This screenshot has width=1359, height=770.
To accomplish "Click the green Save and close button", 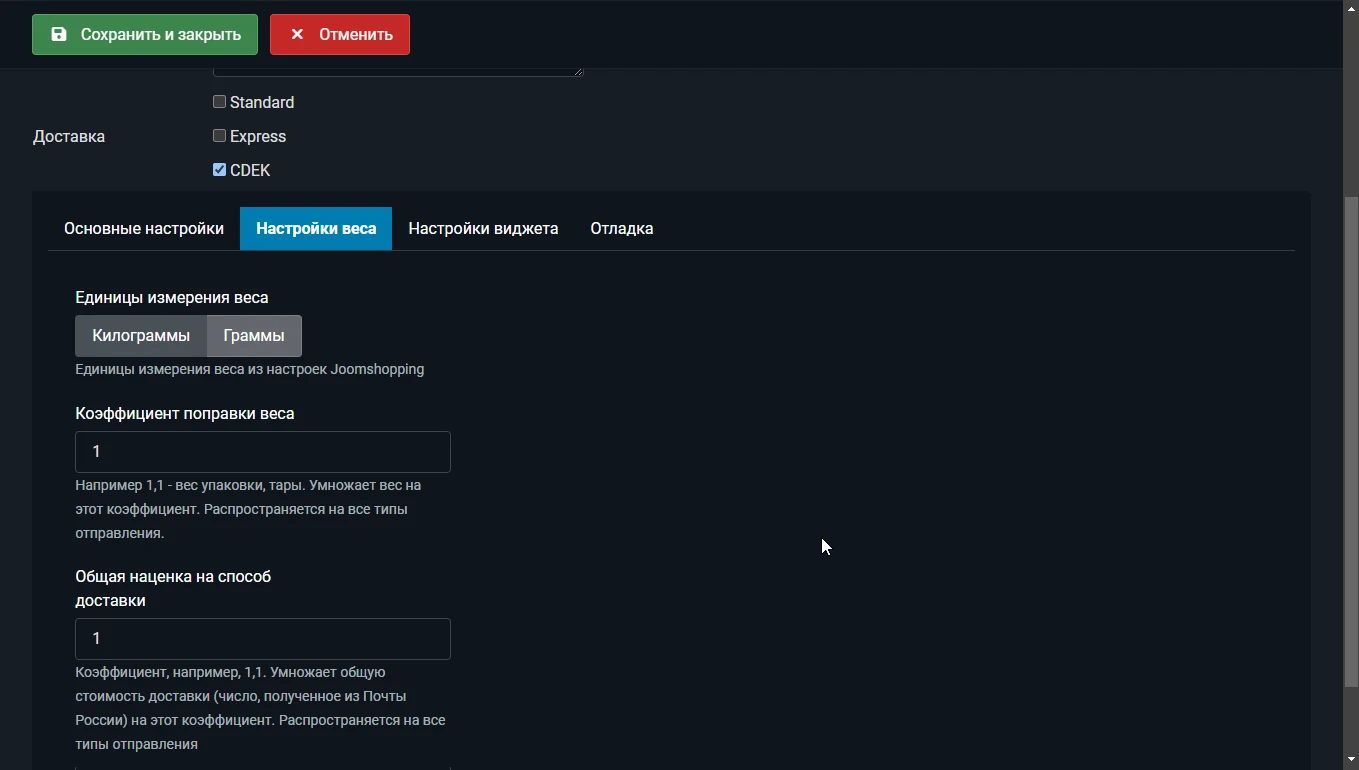I will coord(145,34).
